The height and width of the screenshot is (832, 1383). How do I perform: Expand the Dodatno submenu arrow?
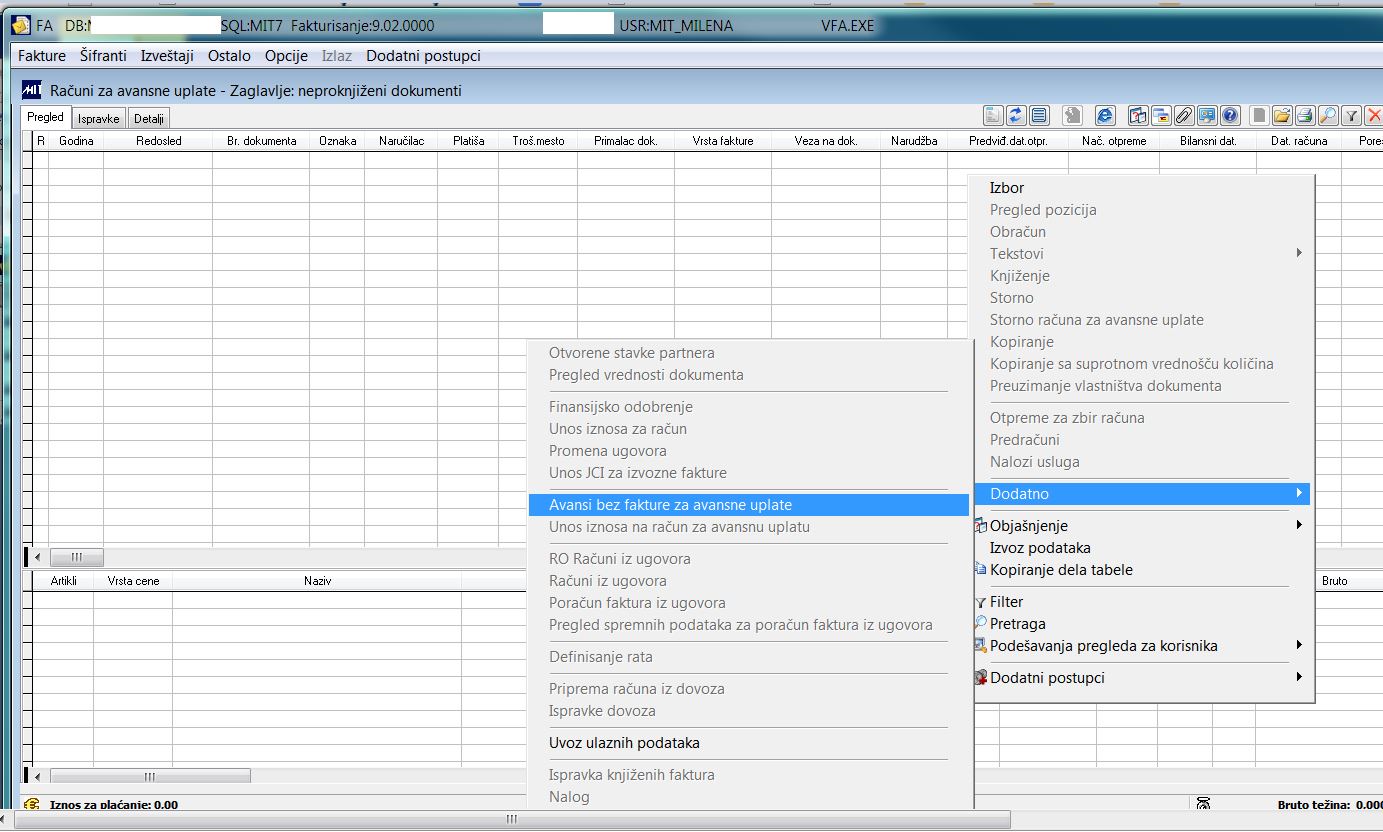pyautogui.click(x=1299, y=493)
